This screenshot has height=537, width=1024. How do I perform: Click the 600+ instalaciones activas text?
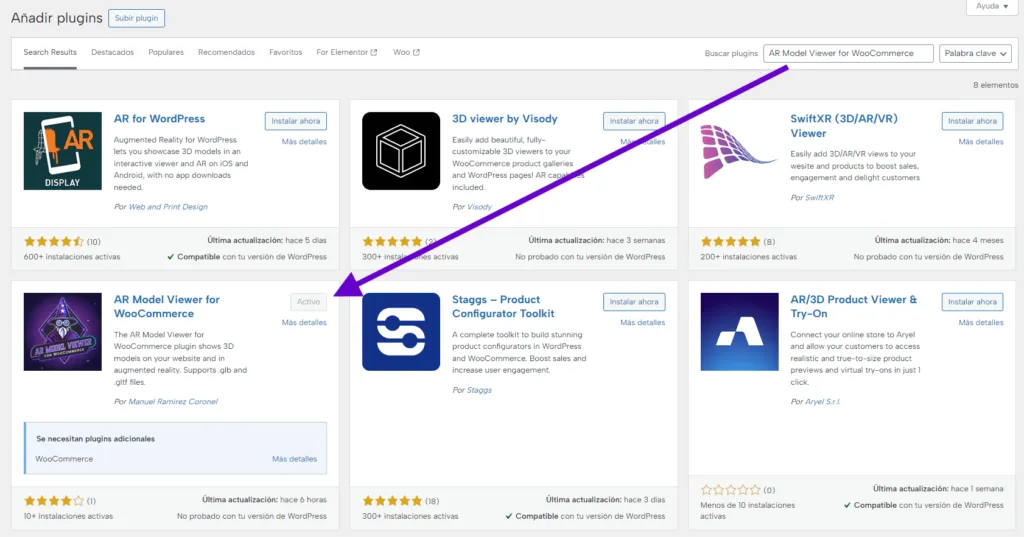point(72,257)
